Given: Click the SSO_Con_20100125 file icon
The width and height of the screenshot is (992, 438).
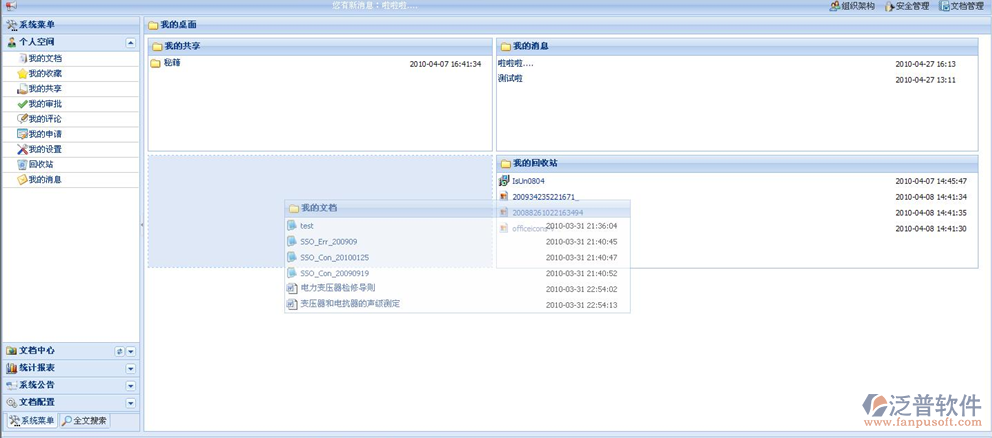Looking at the screenshot, I should coord(292,258).
